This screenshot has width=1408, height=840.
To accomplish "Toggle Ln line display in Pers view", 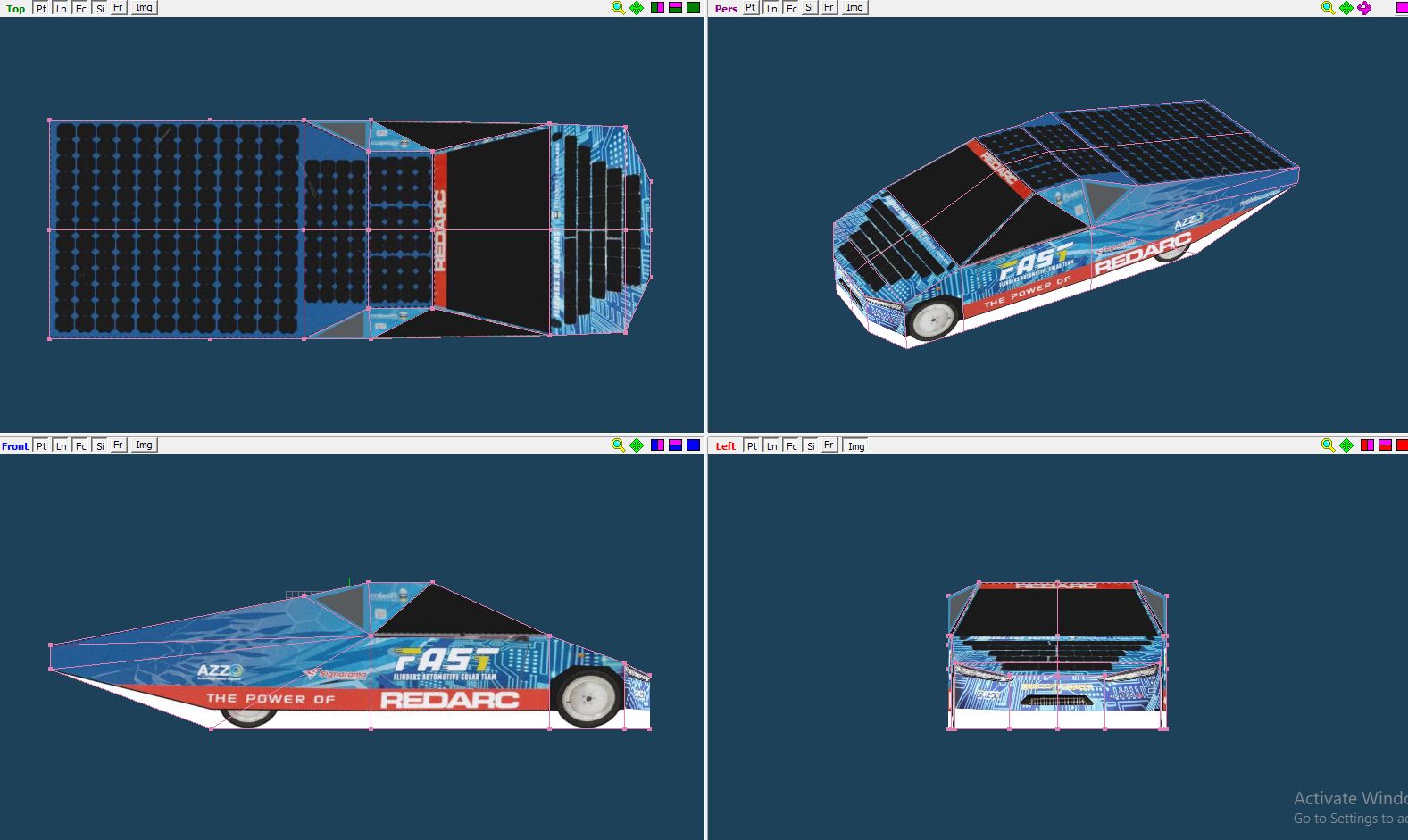I will point(771,8).
